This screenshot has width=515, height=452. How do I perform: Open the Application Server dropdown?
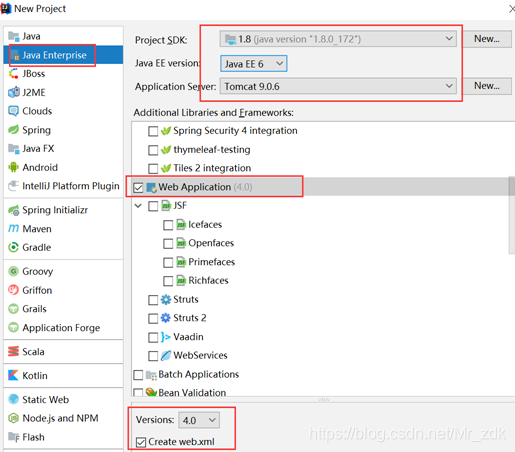(338, 86)
